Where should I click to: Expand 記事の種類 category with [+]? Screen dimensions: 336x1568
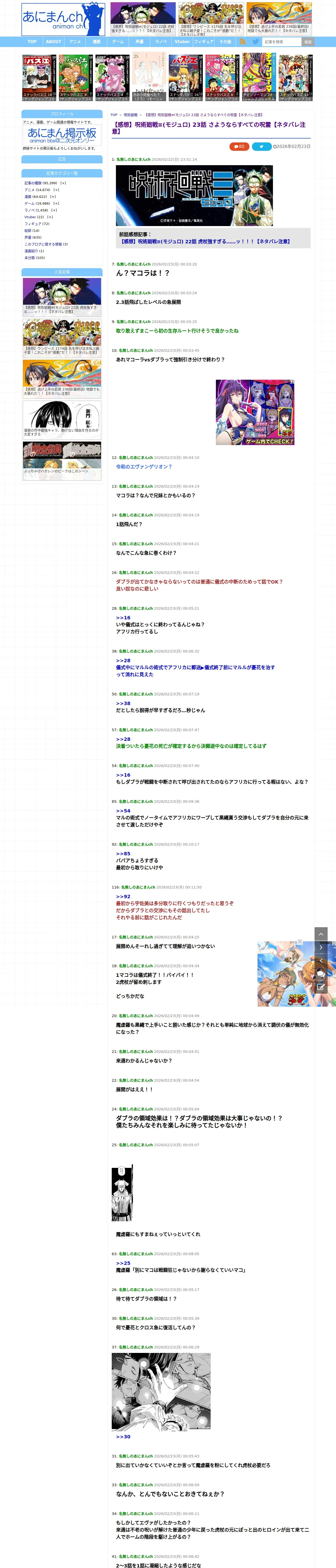click(63, 183)
